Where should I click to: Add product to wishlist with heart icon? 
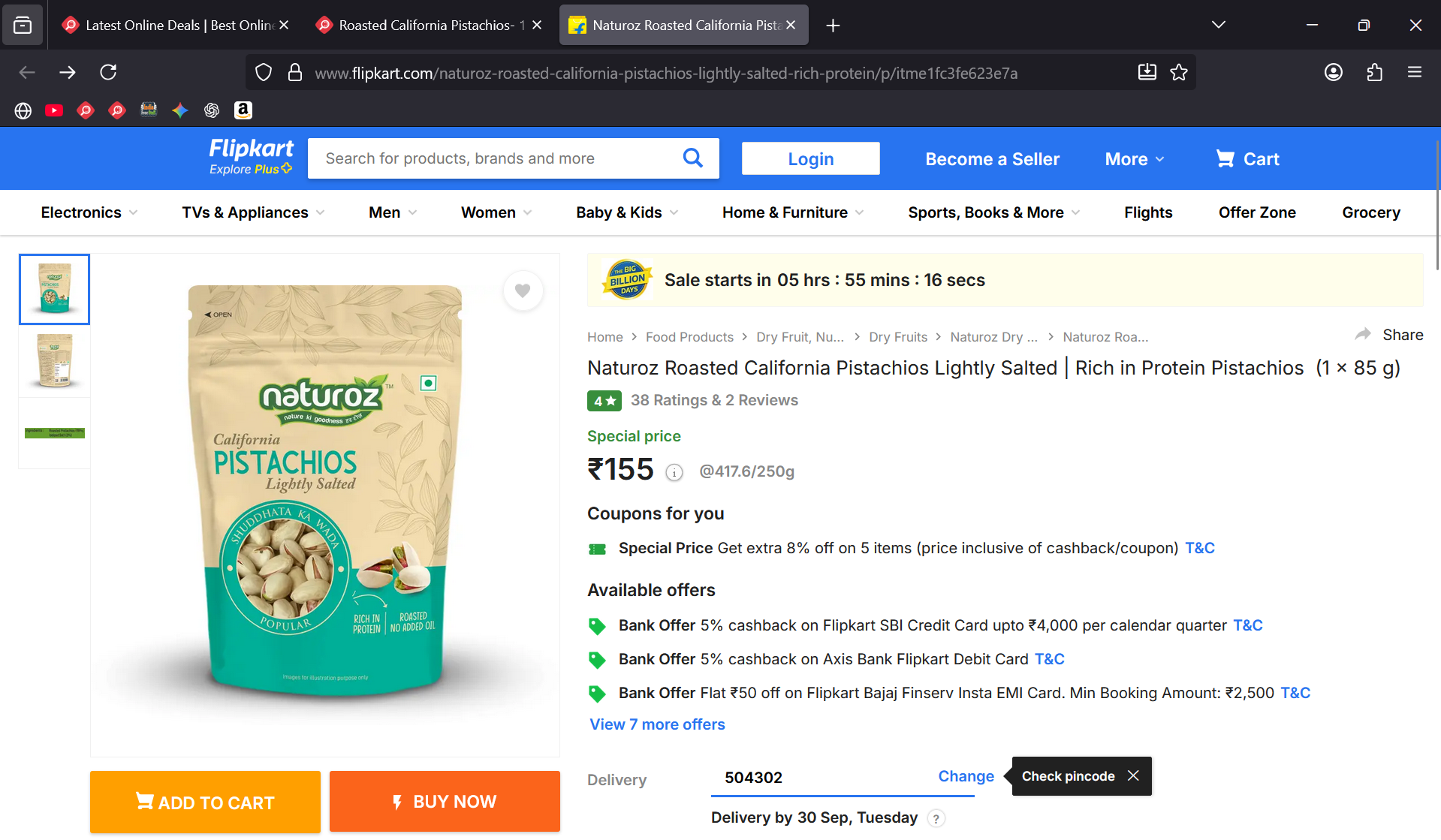pos(523,291)
